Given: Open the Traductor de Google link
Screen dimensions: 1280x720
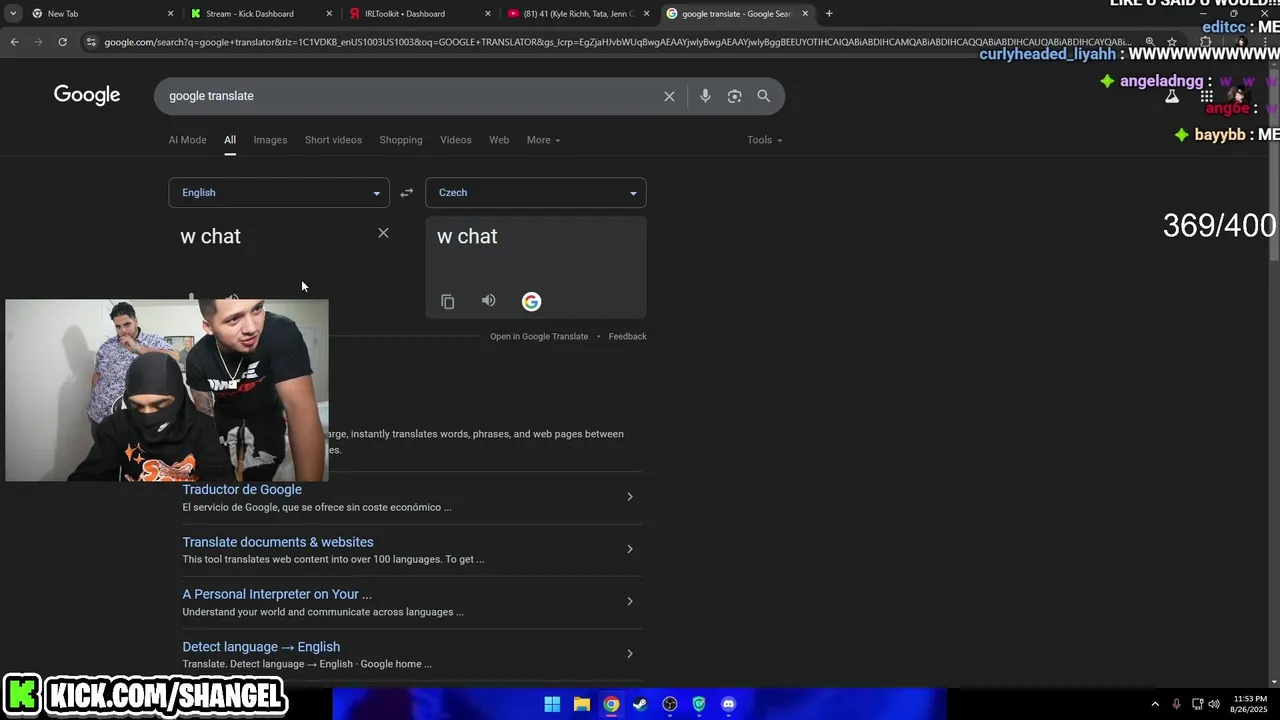Looking at the screenshot, I should tap(242, 490).
